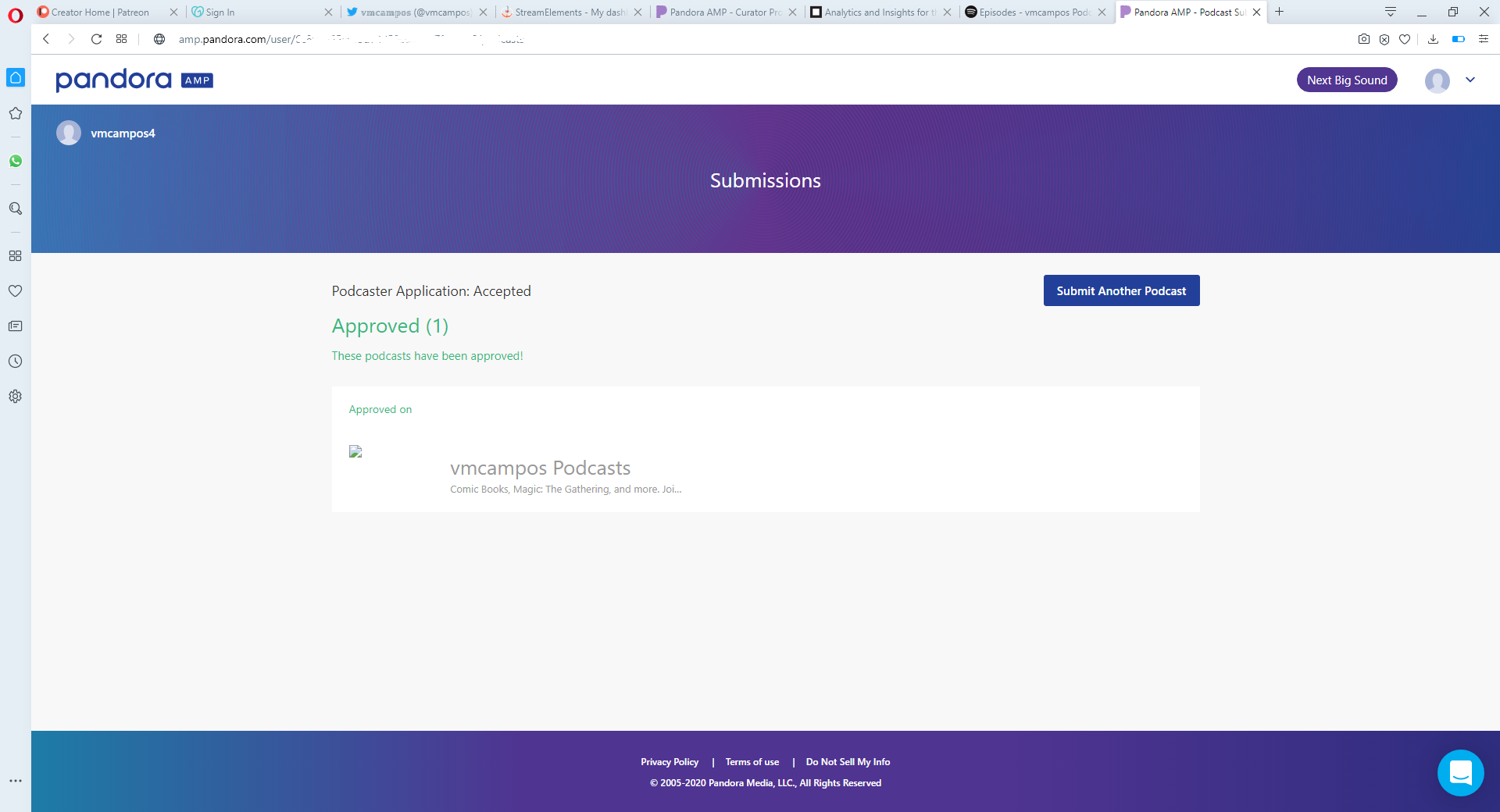Open the Downloads panel

click(x=1434, y=38)
